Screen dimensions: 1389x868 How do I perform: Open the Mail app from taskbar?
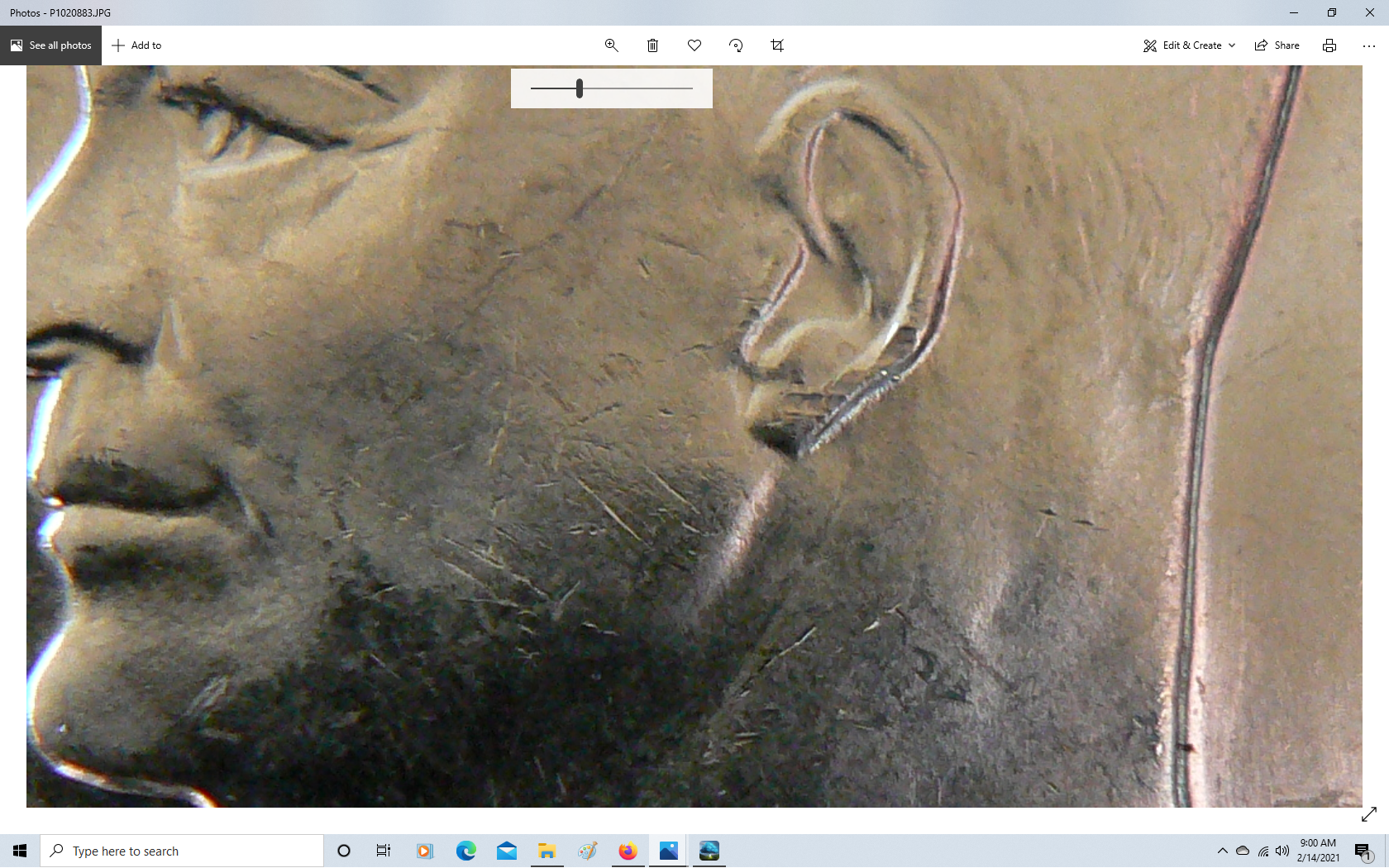[507, 851]
